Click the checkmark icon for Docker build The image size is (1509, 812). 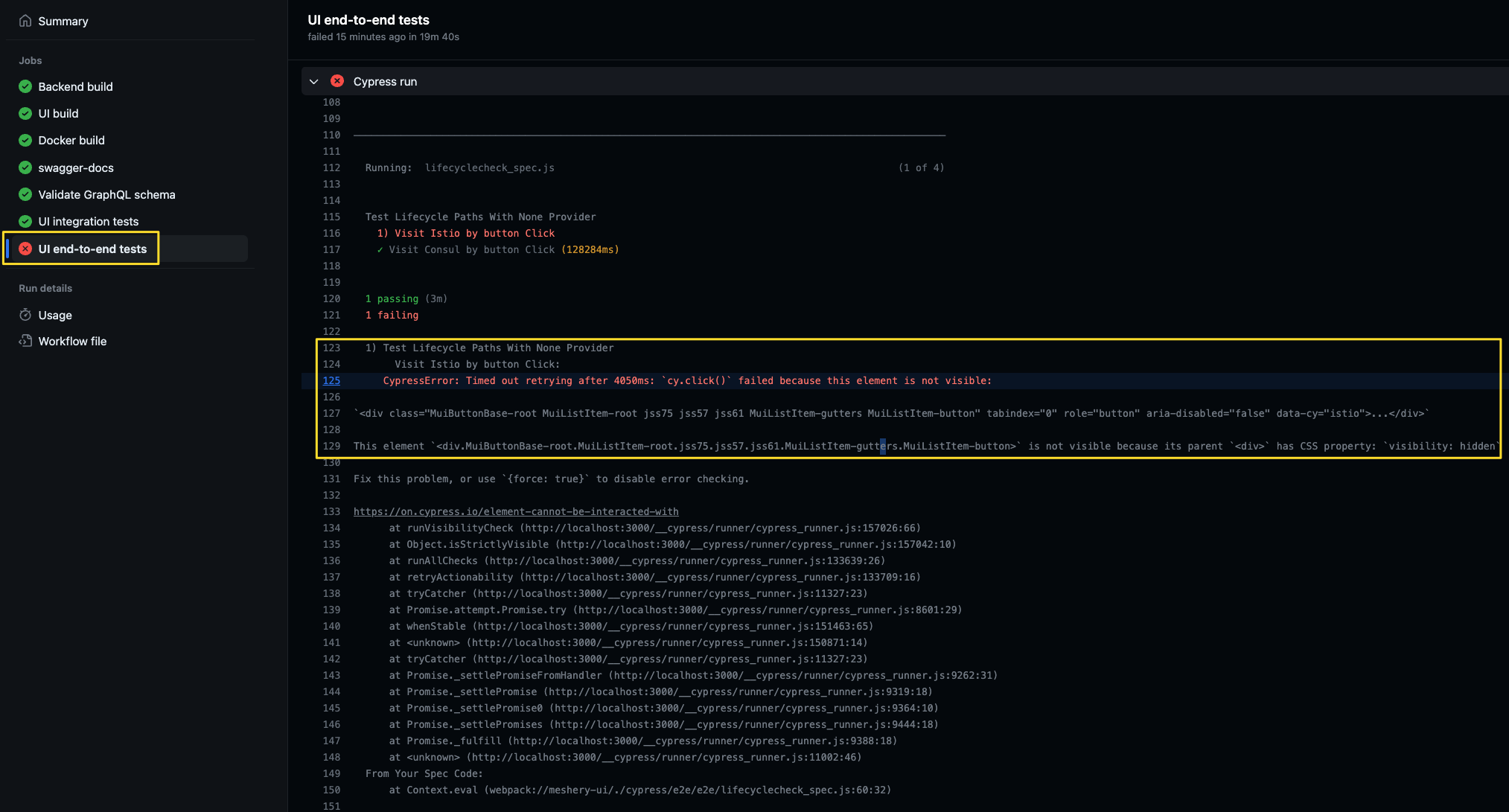[x=25, y=140]
